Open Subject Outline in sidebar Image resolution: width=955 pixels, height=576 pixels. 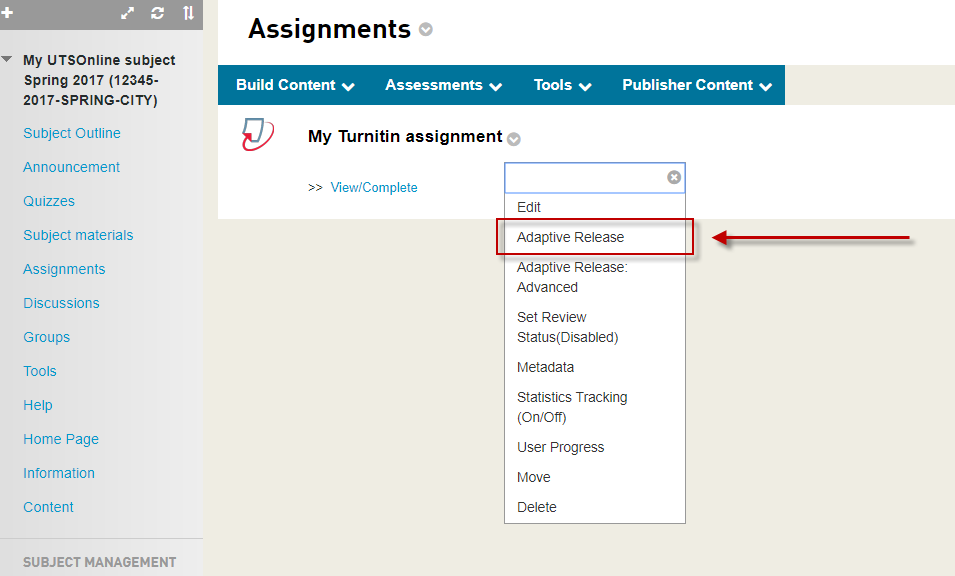(72, 133)
